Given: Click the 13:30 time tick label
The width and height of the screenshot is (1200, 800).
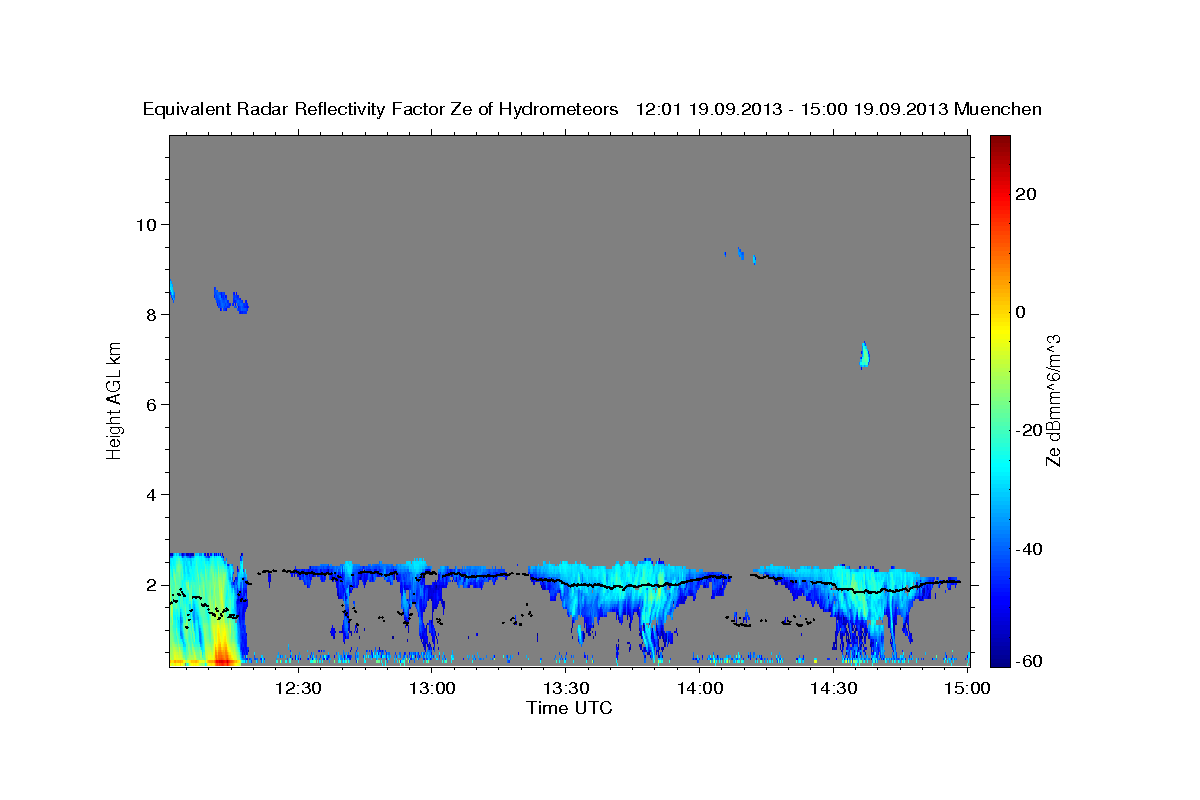Looking at the screenshot, I should click(566, 688).
